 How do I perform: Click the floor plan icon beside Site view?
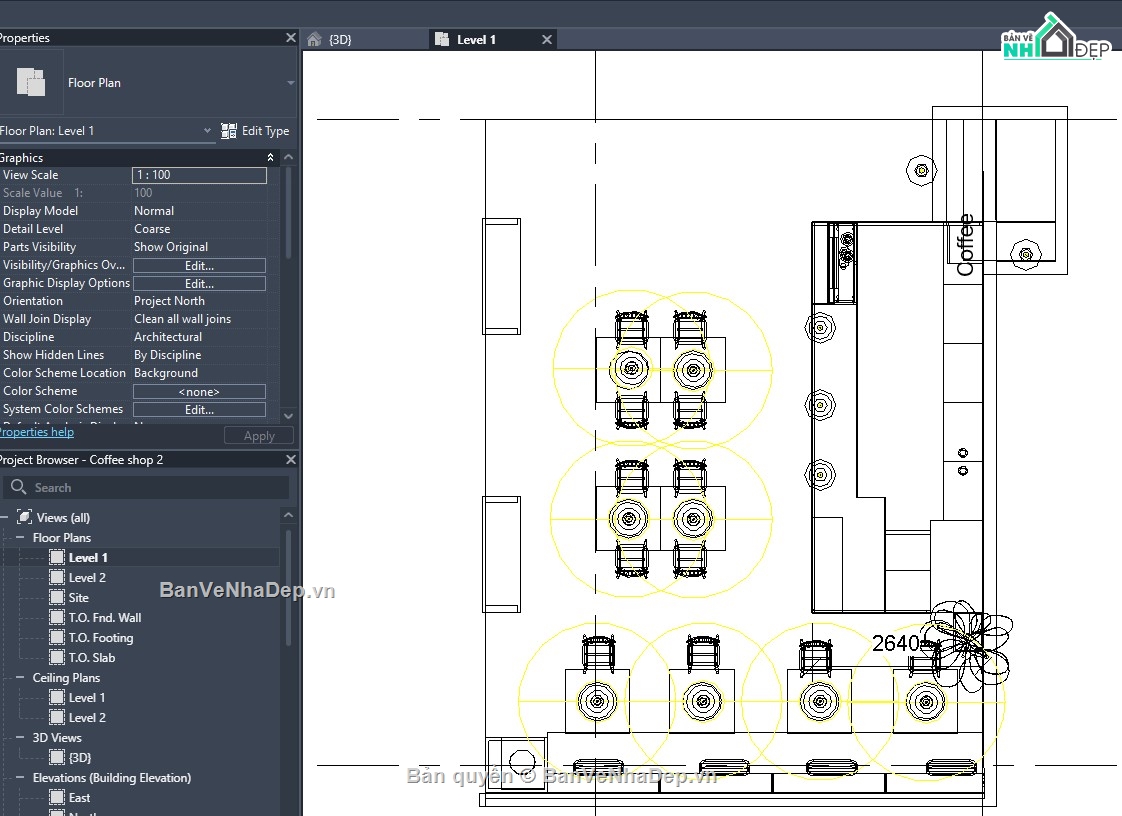click(x=57, y=597)
